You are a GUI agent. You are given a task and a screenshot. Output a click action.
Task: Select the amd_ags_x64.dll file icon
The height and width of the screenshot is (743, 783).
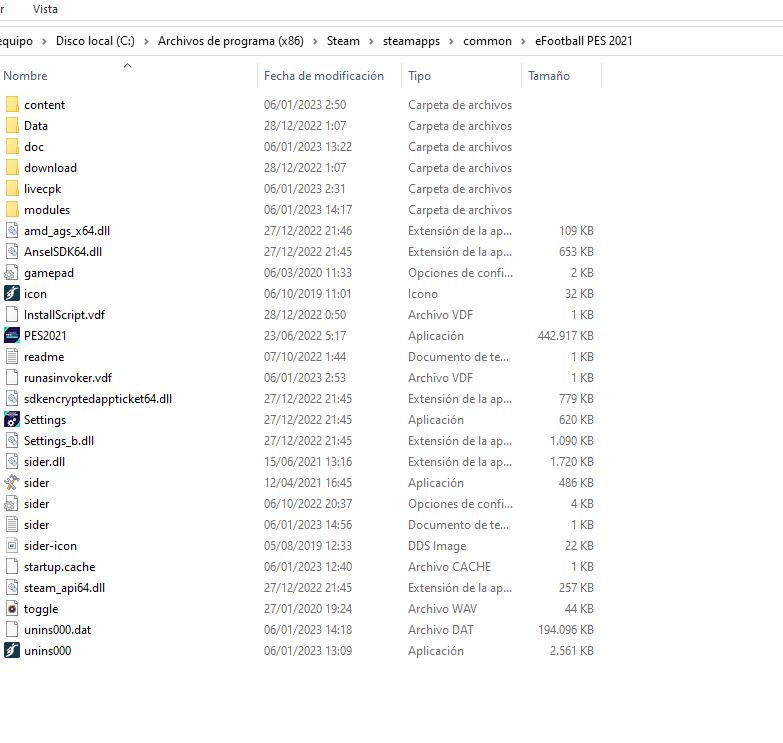click(12, 230)
